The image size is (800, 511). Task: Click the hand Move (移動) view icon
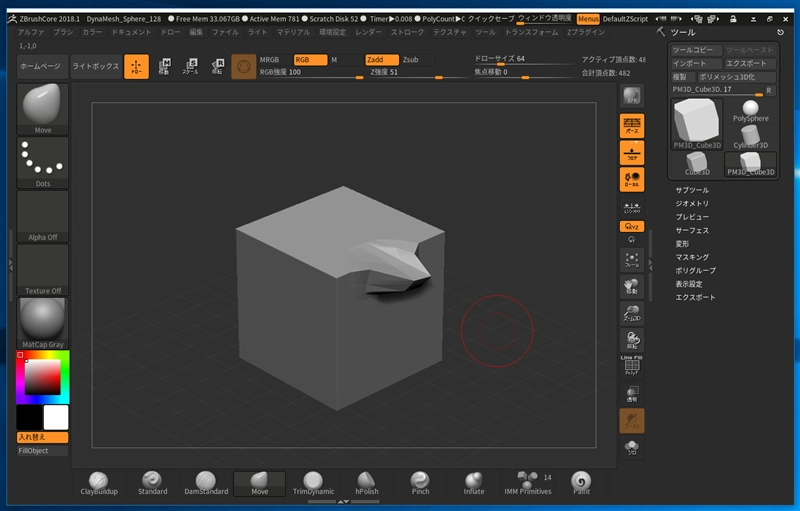632,287
